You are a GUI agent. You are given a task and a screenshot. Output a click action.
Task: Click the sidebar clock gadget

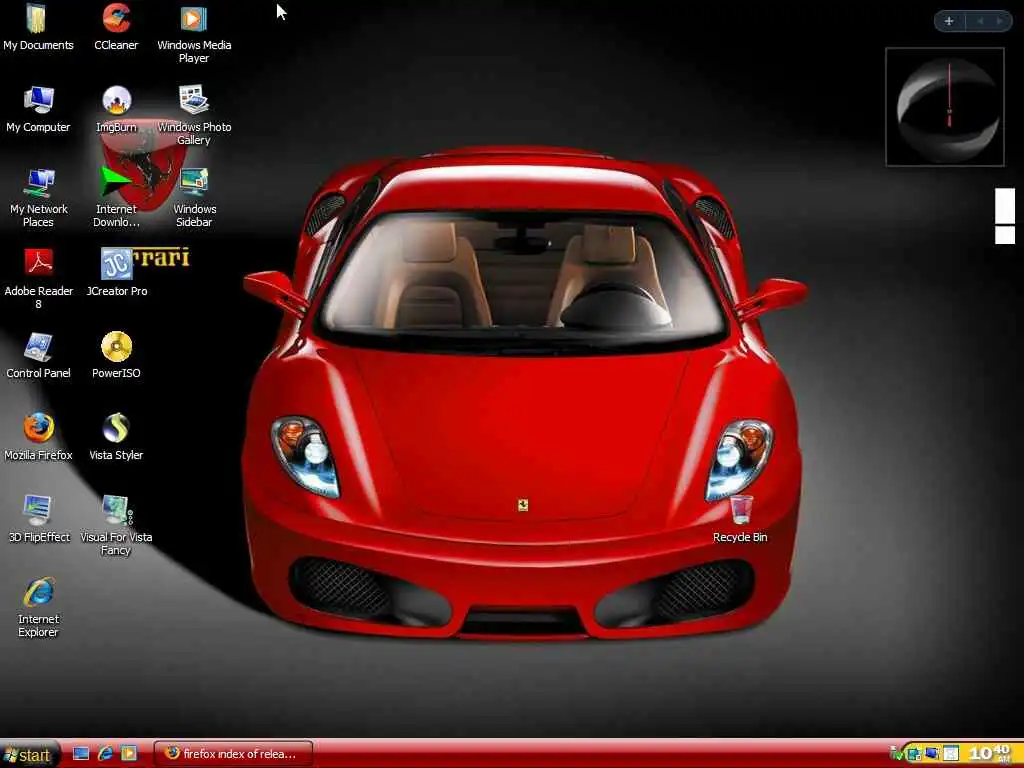(x=944, y=106)
